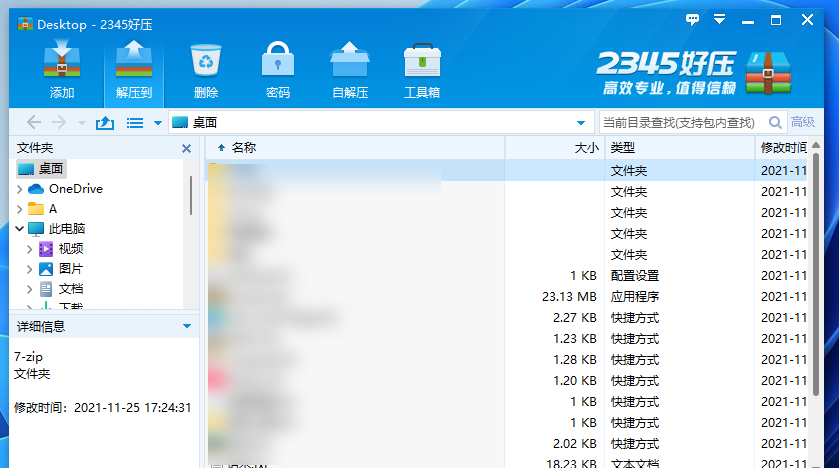Open the navigation history dropdown arrow
Viewport: 839px width, 468px height.
(81, 123)
